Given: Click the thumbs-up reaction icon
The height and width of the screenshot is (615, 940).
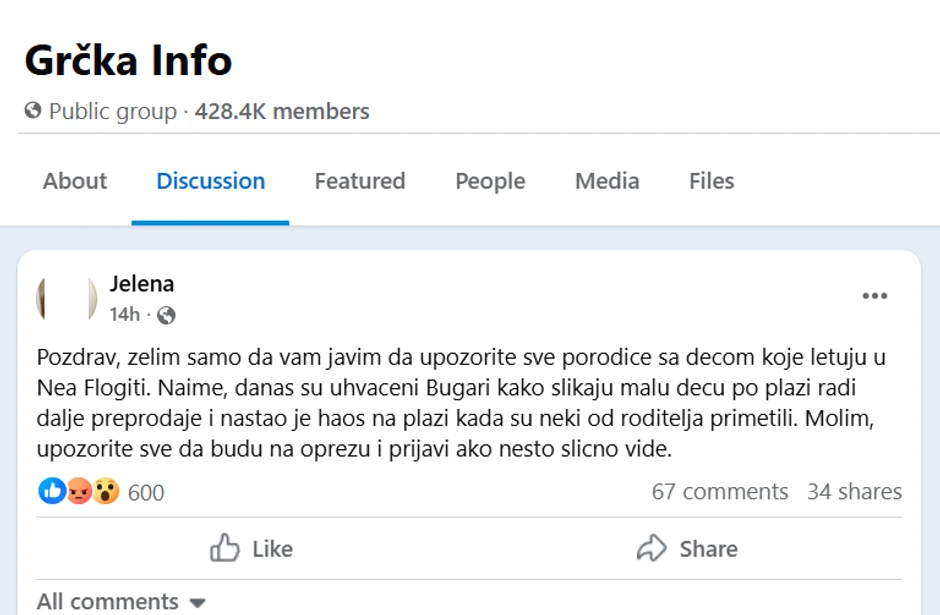Looking at the screenshot, I should (x=51, y=491).
